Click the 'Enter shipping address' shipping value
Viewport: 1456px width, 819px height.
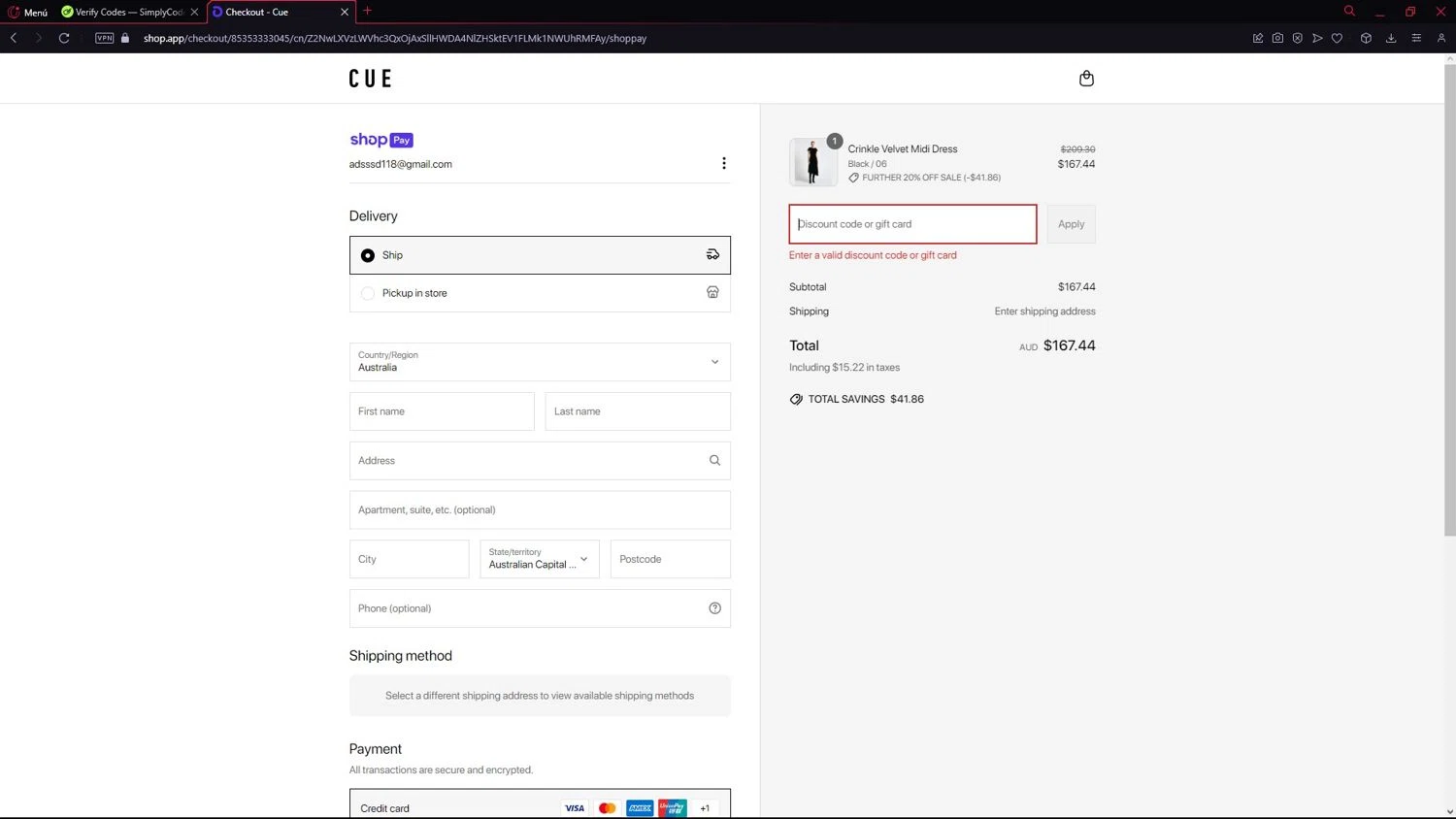coord(1044,311)
